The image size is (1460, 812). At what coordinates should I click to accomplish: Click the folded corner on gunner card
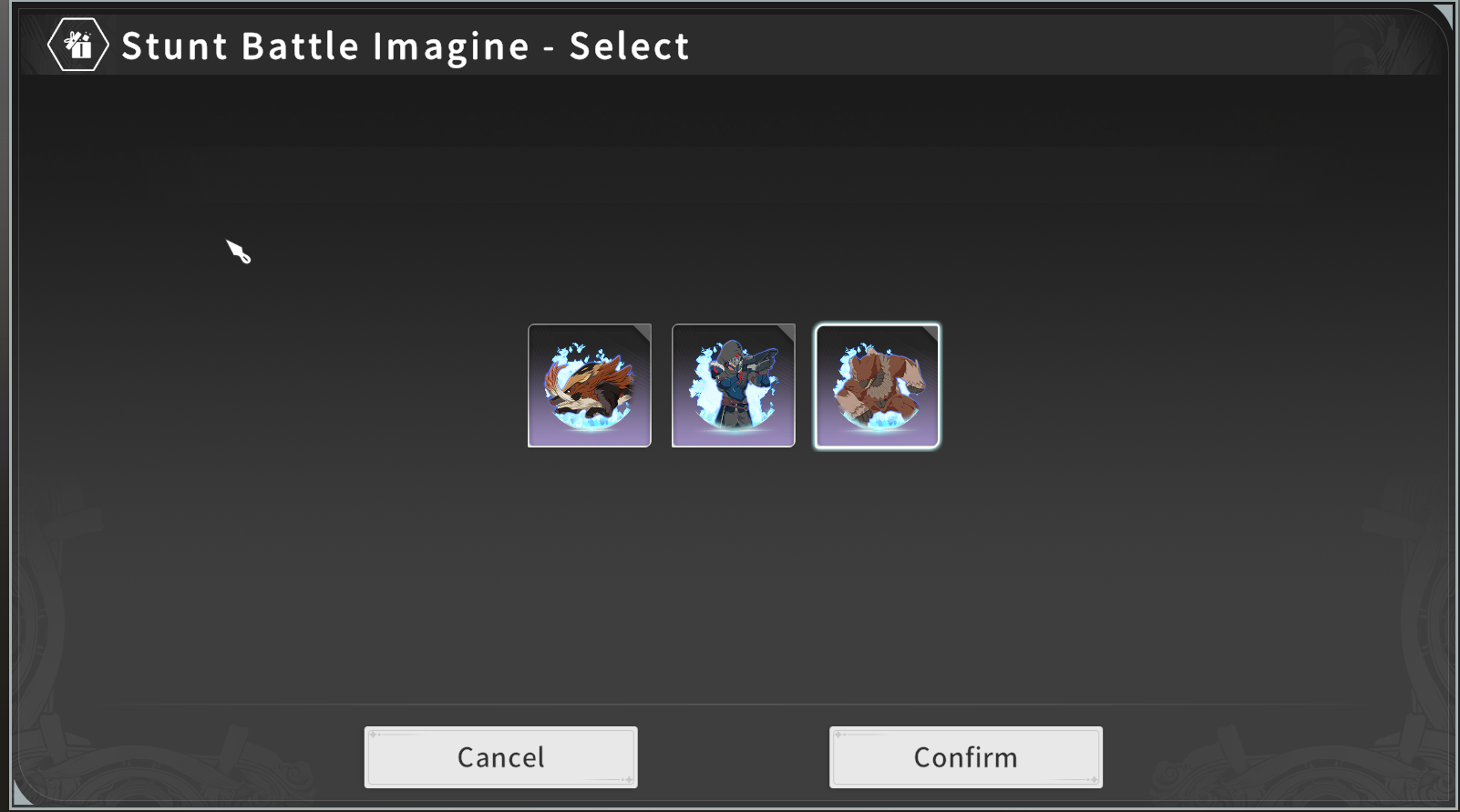[x=787, y=333]
